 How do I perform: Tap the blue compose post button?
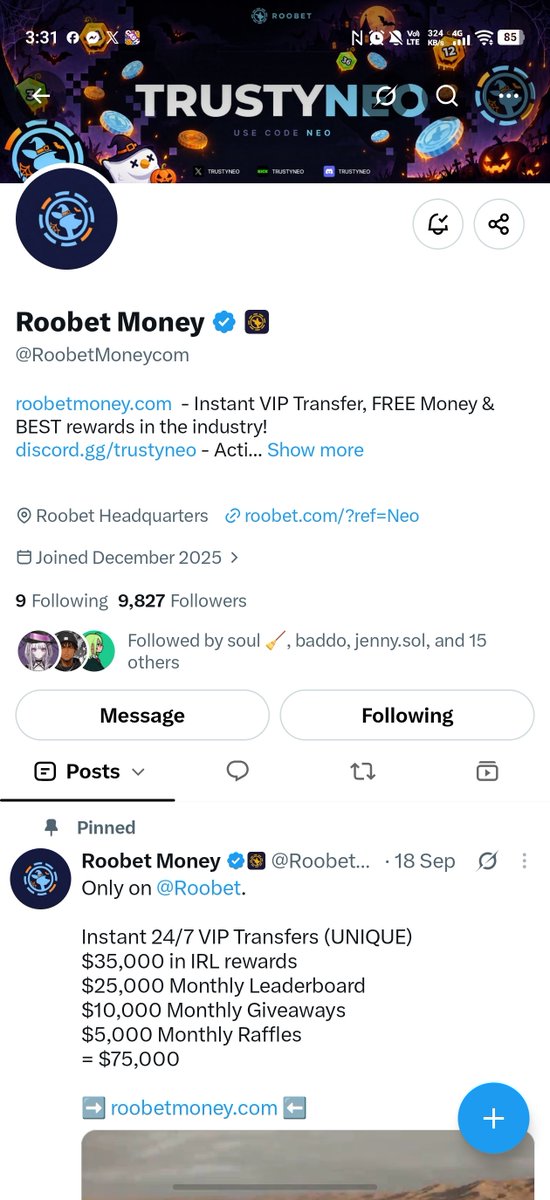coord(493,1118)
